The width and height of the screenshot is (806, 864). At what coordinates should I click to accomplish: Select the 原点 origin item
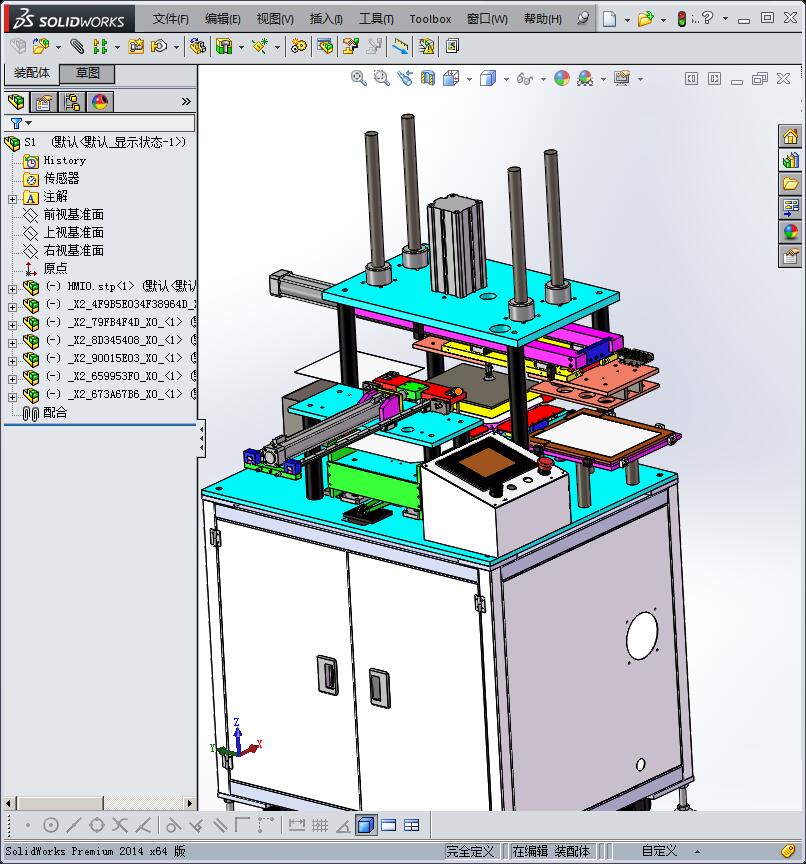point(55,268)
